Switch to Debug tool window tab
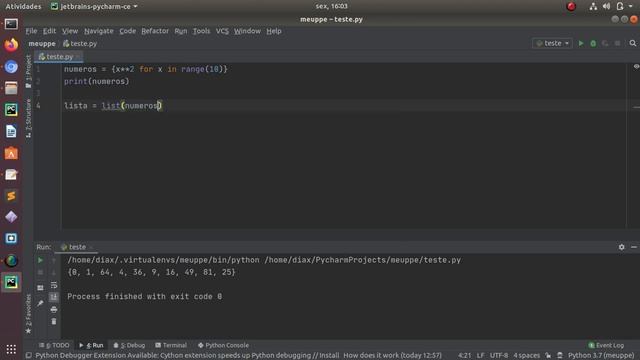This screenshot has width=640, height=360. coord(129,345)
